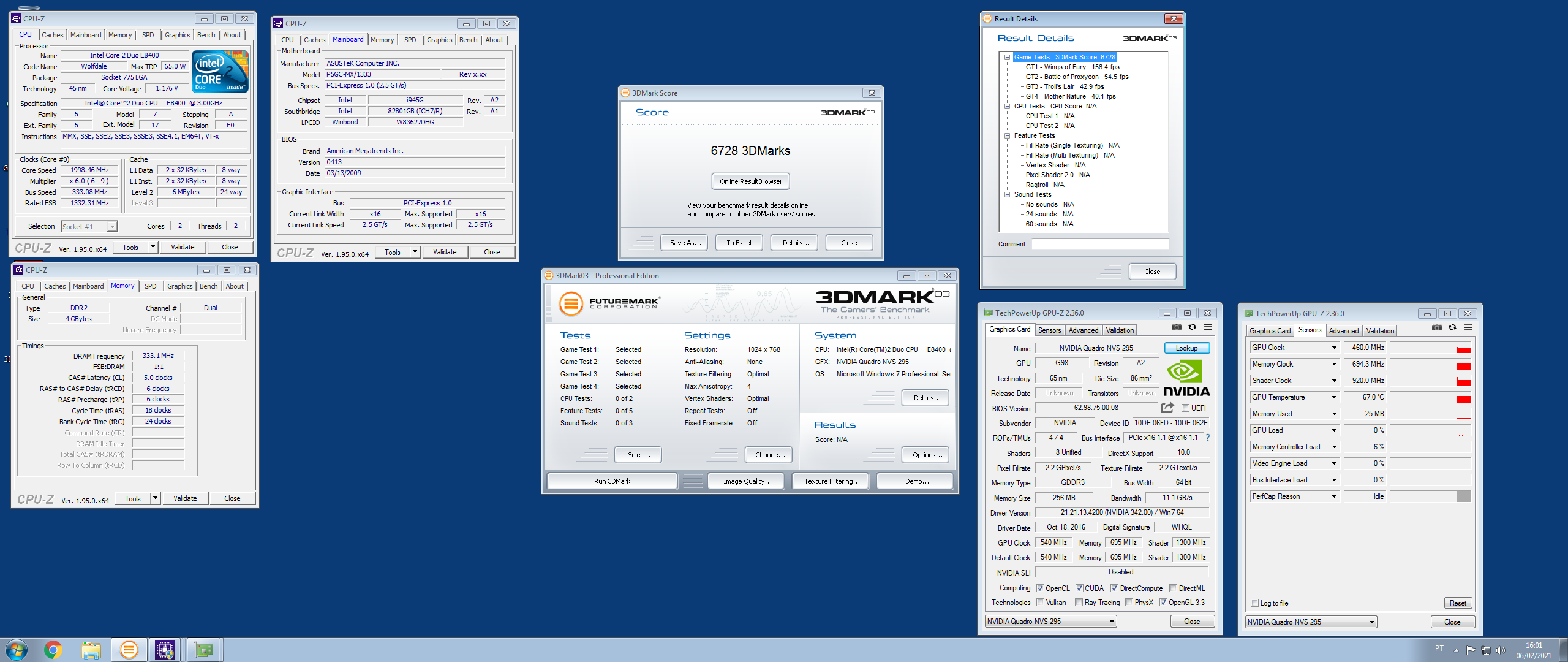Toggle OpenCL checkbox
This screenshot has width=1568, height=662.
(x=1040, y=588)
